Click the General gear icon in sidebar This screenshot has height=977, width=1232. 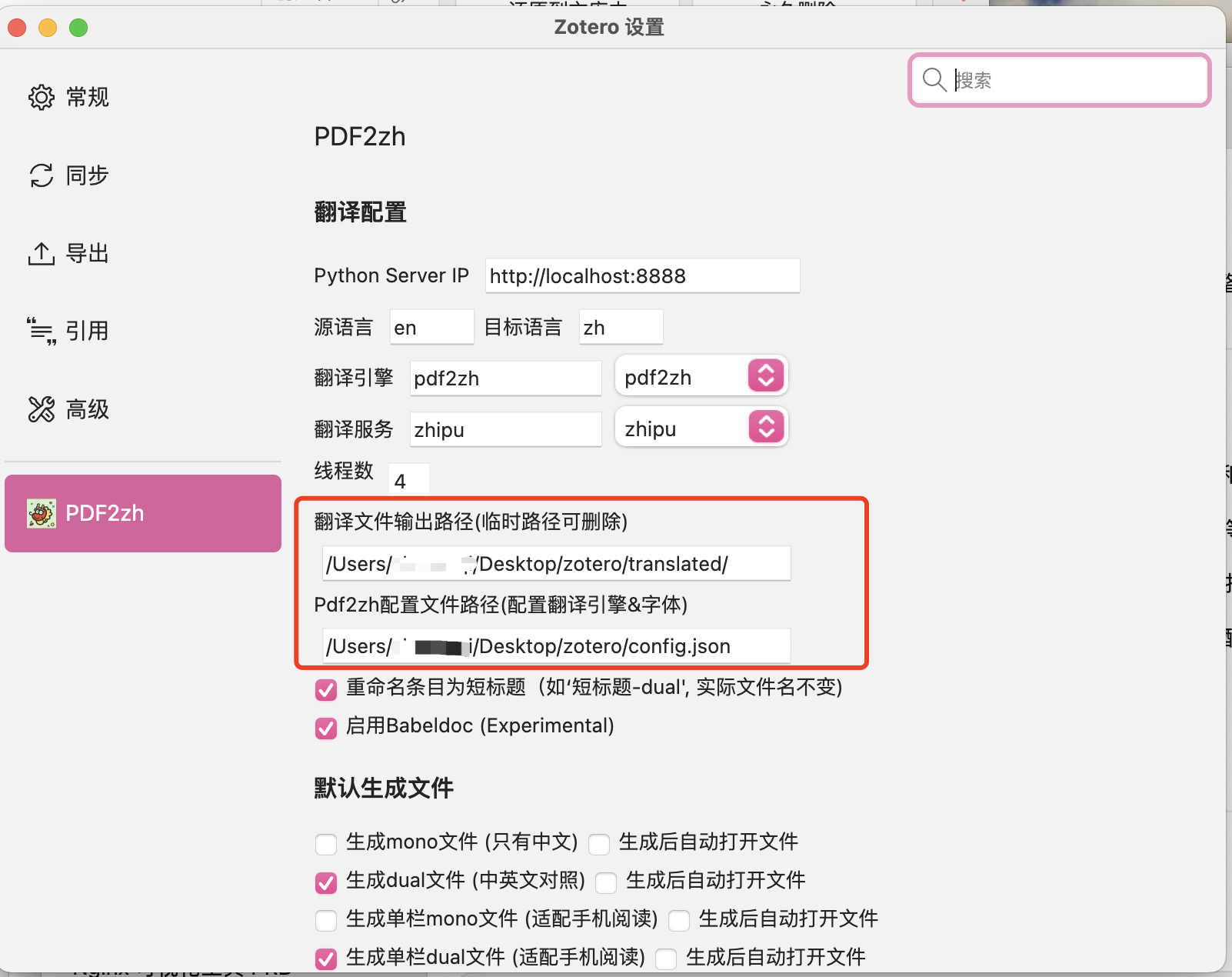(x=42, y=97)
